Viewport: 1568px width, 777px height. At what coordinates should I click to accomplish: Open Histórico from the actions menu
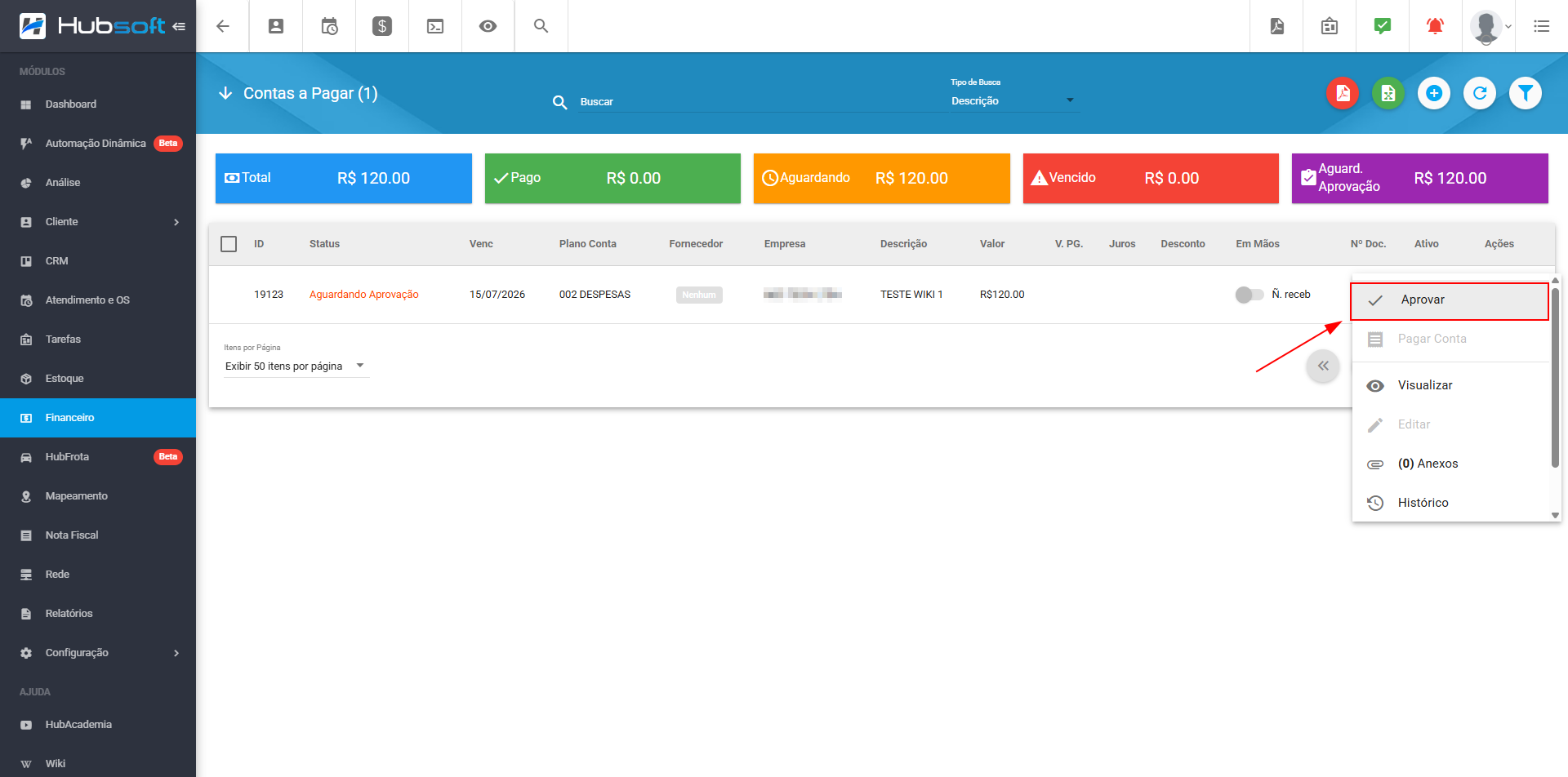(x=1450, y=503)
